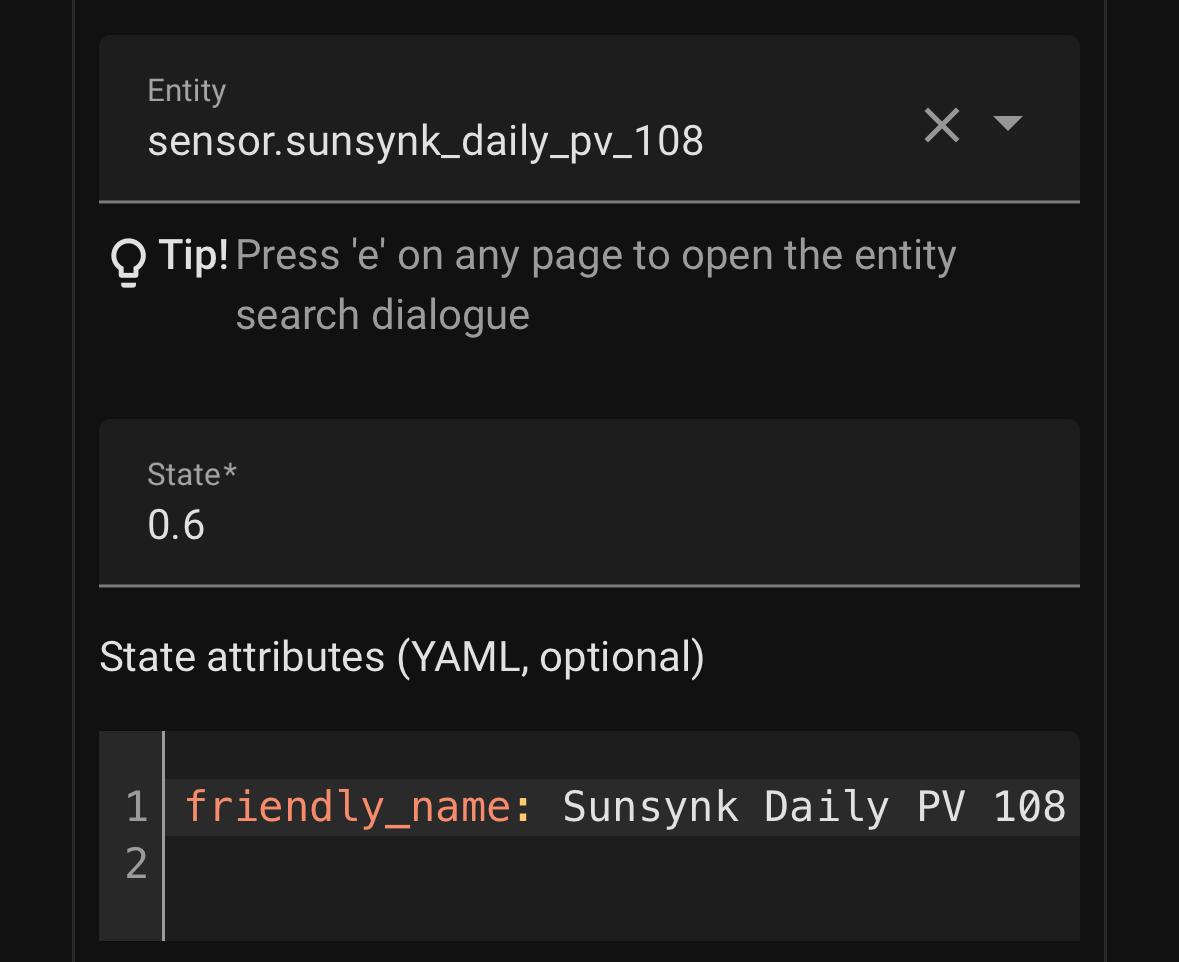Click line number 1 in the editor gutter
This screenshot has height=962, width=1179.
tap(136, 807)
